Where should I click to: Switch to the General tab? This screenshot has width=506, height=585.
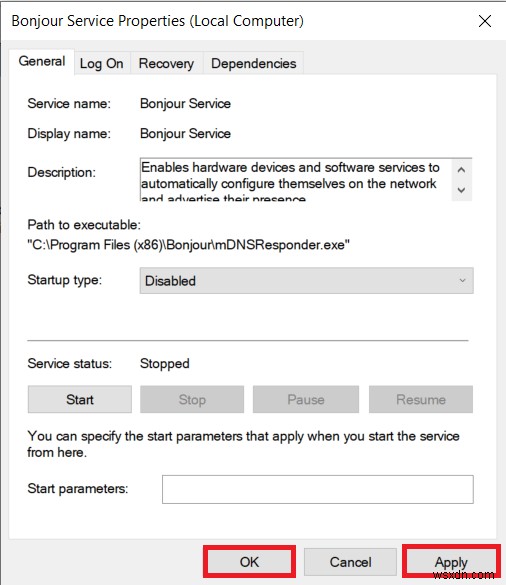click(42, 61)
